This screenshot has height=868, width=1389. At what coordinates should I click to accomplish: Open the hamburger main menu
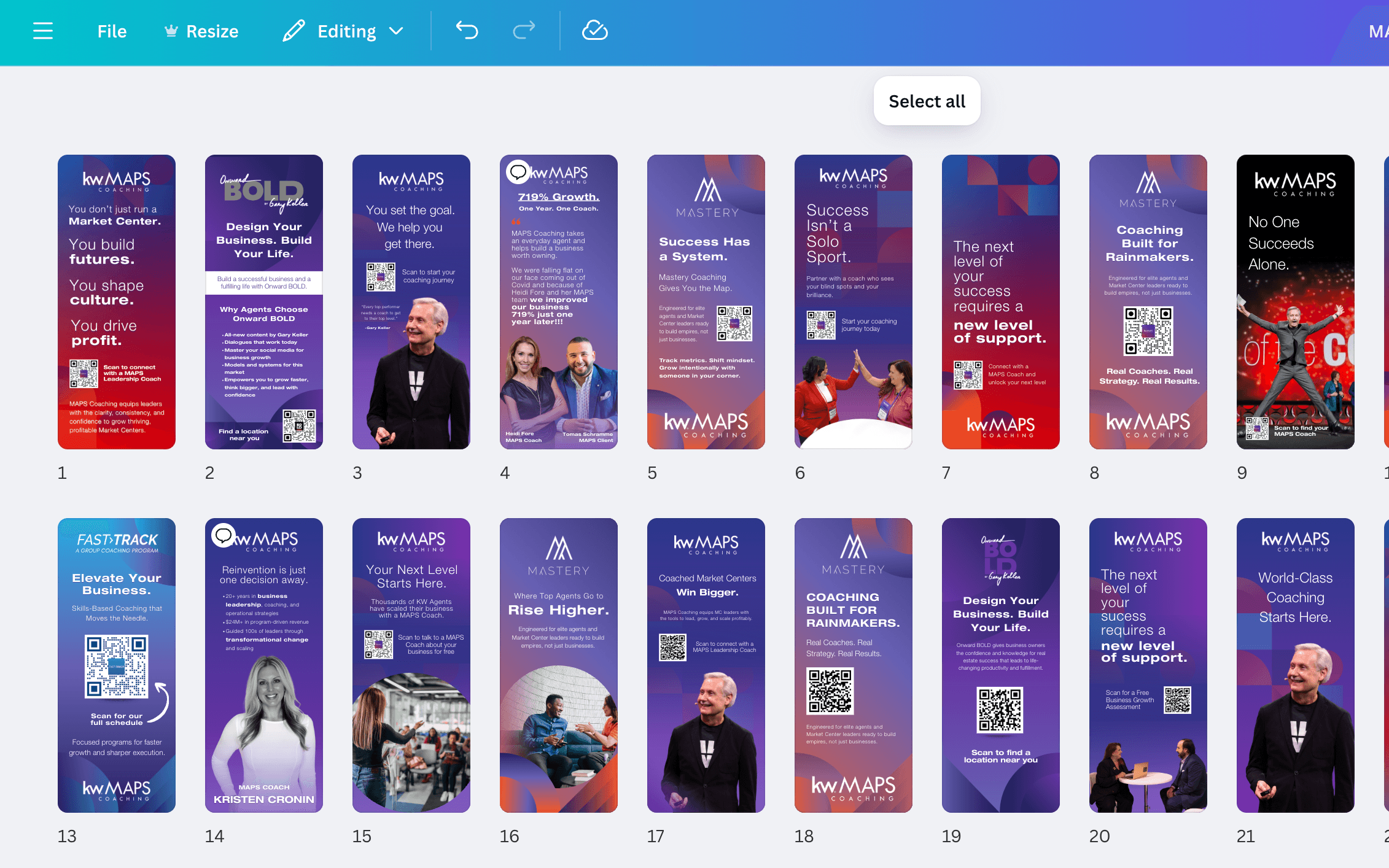tap(43, 31)
